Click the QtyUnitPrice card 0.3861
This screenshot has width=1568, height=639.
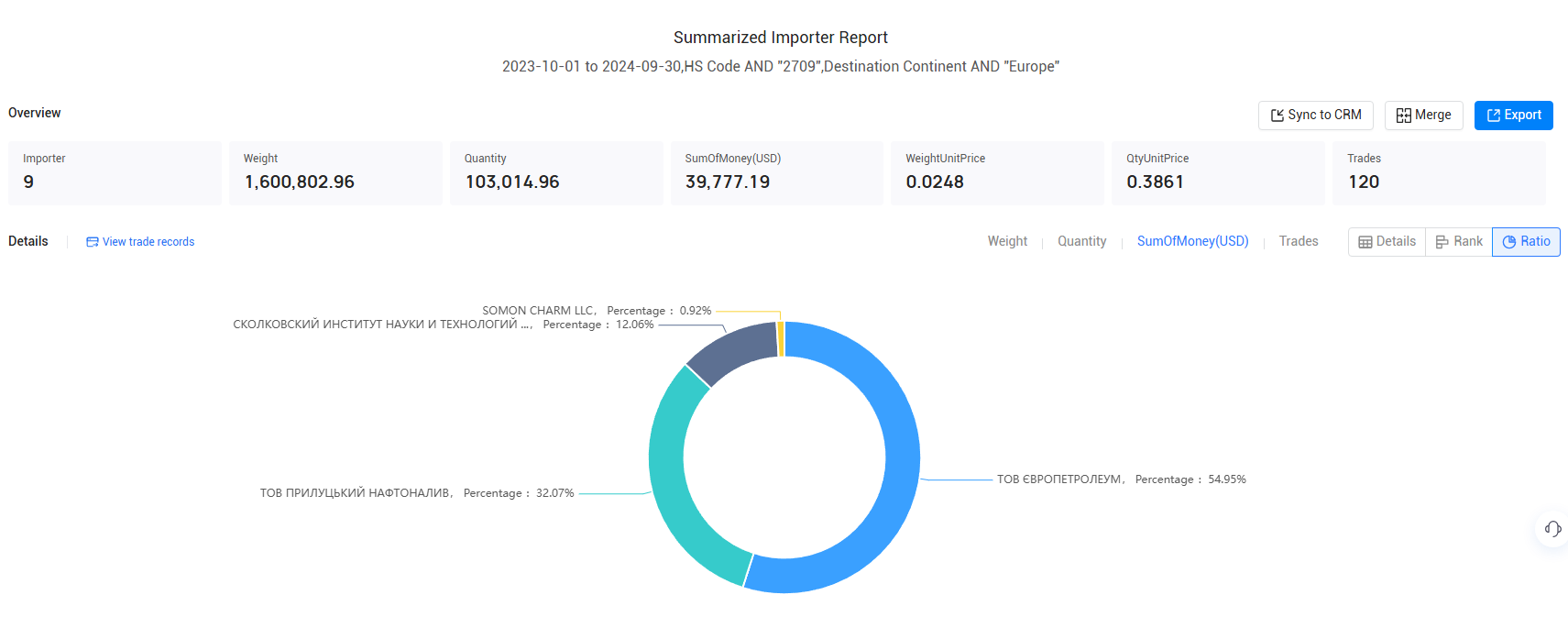pyautogui.click(x=1218, y=173)
